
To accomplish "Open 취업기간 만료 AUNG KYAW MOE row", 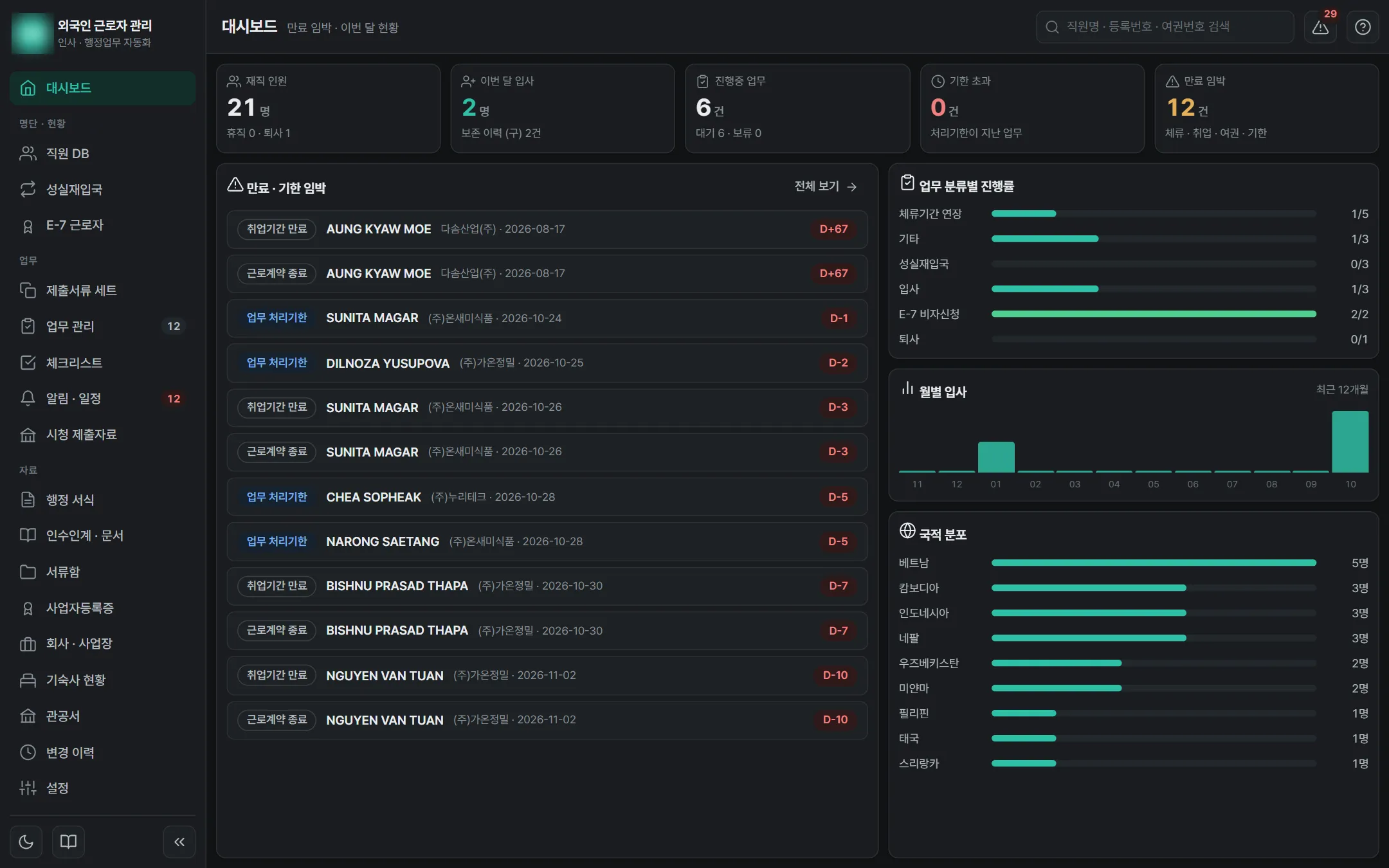I will [x=547, y=230].
